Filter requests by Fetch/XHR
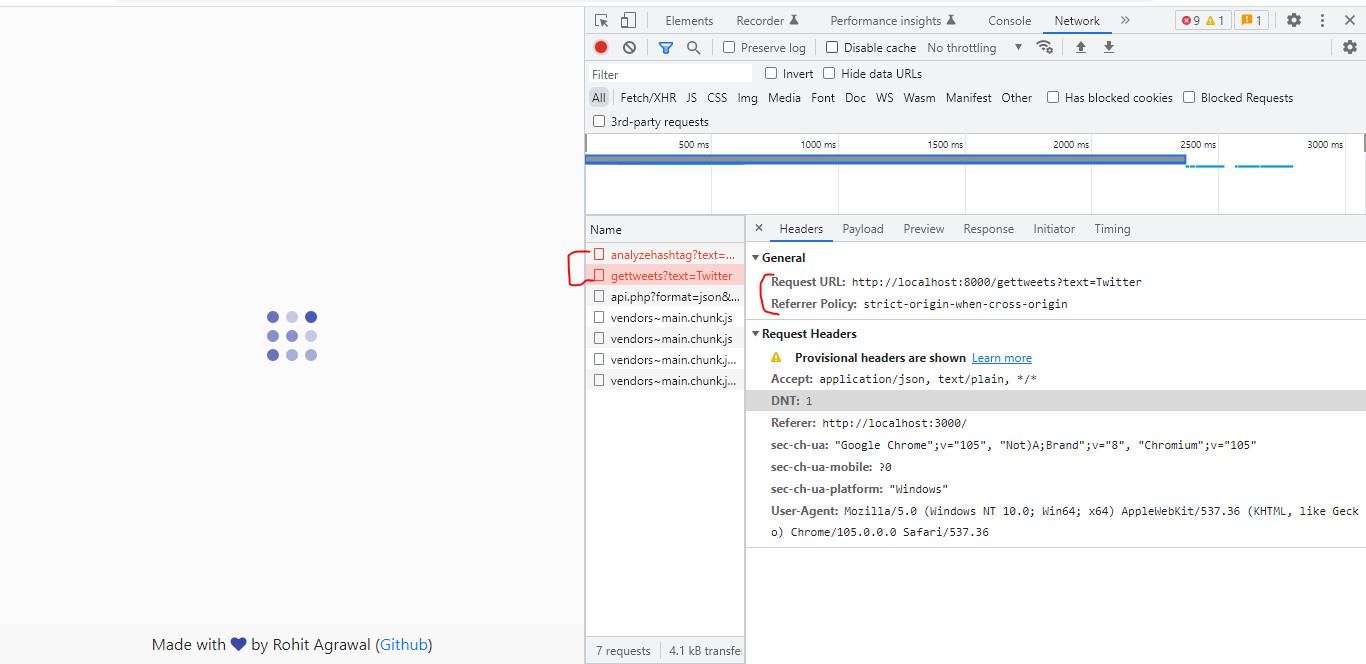 648,97
